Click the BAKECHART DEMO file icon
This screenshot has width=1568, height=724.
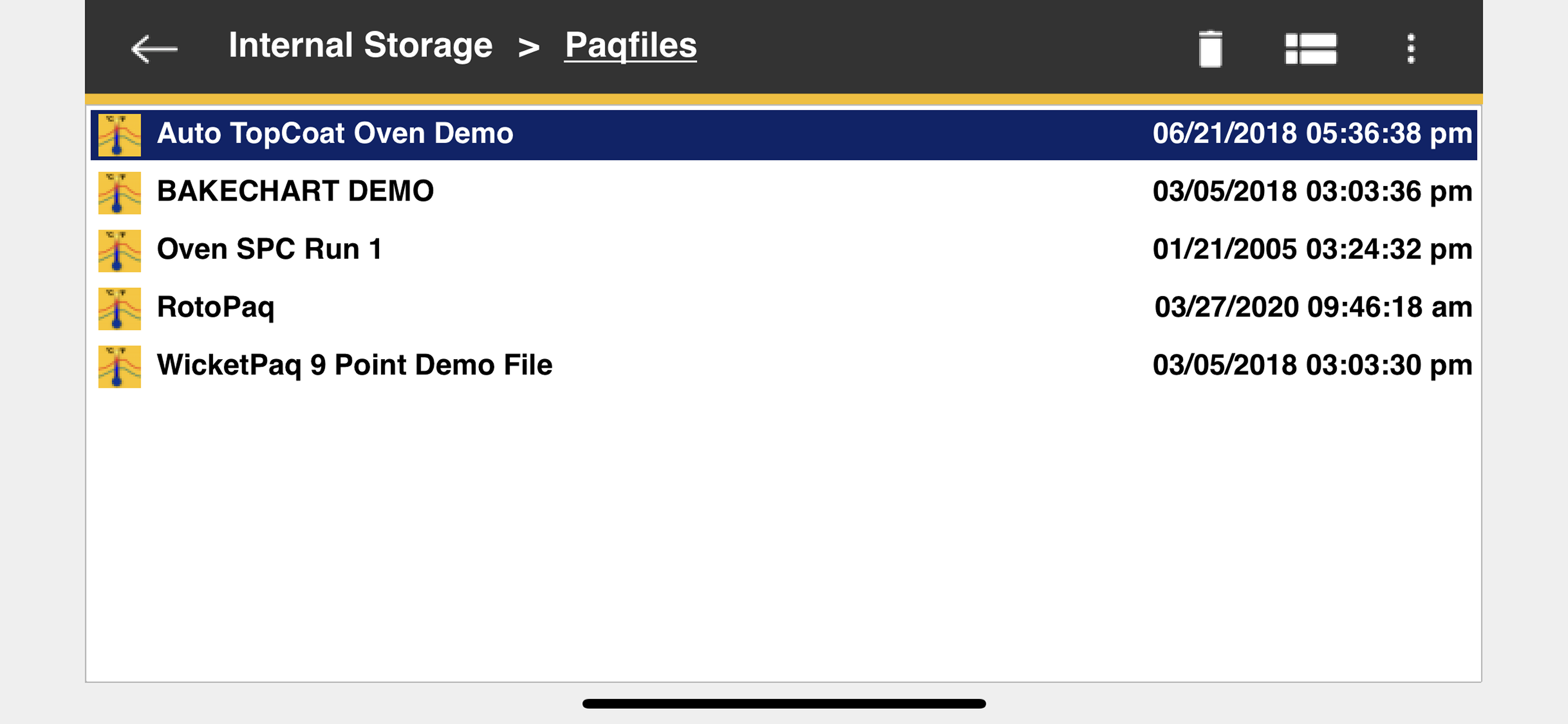point(120,193)
